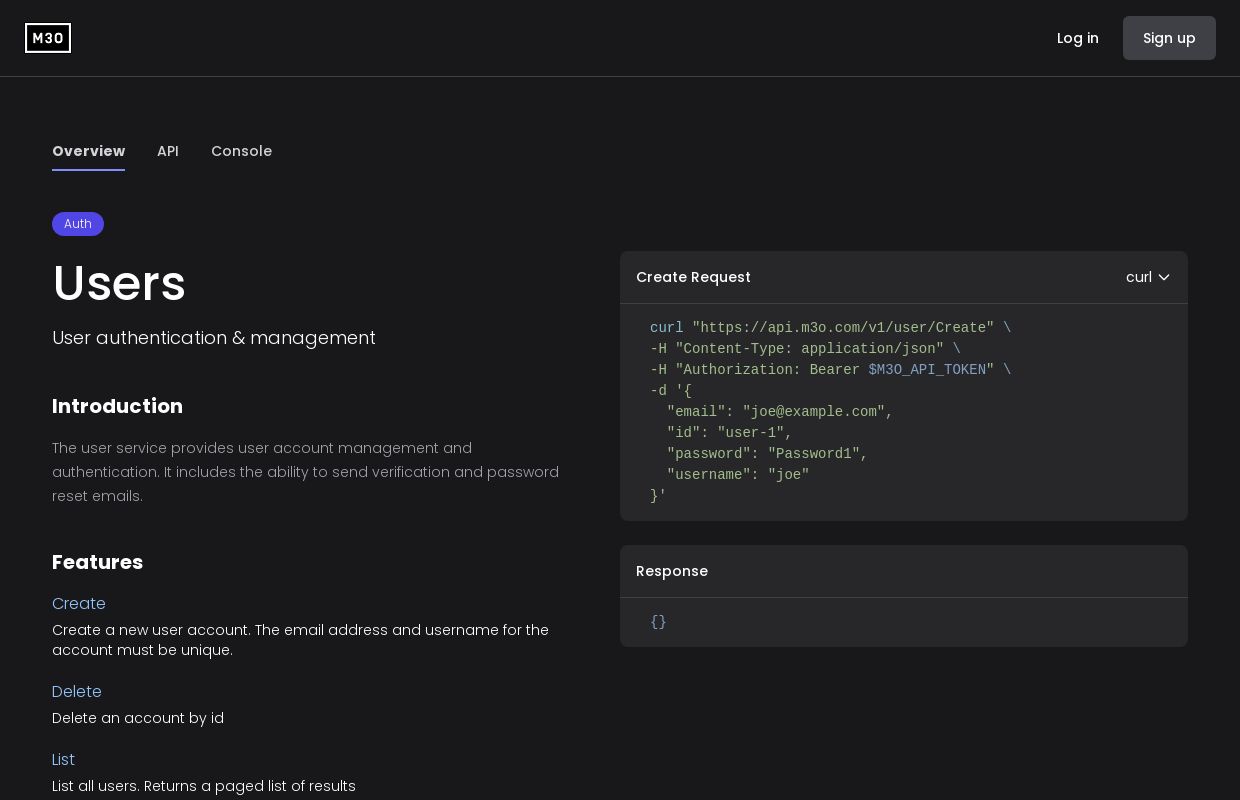Click 'List all users' description text
Viewport: 1240px width, 800px height.
point(204,786)
